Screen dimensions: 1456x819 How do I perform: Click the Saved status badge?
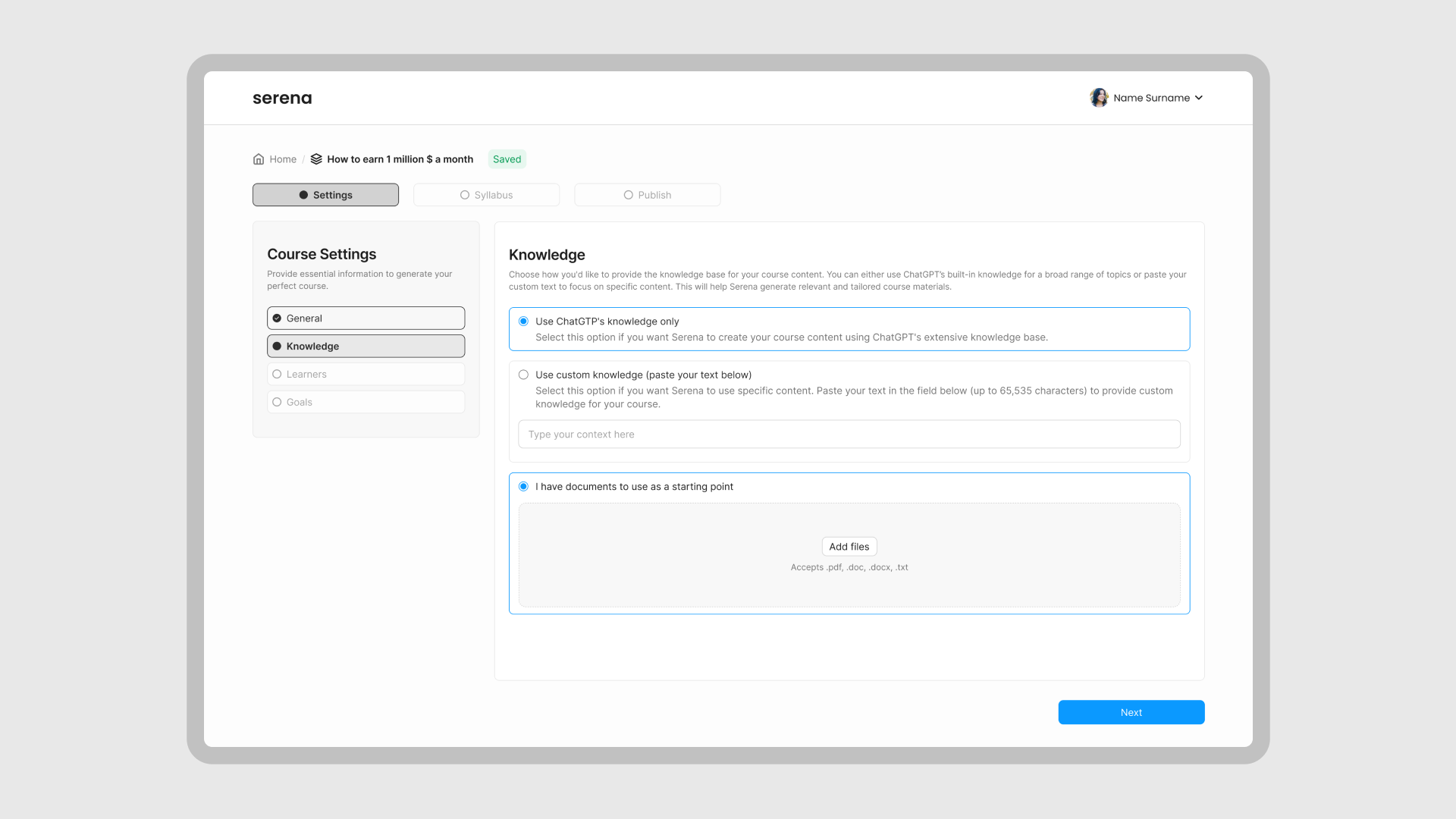click(507, 159)
